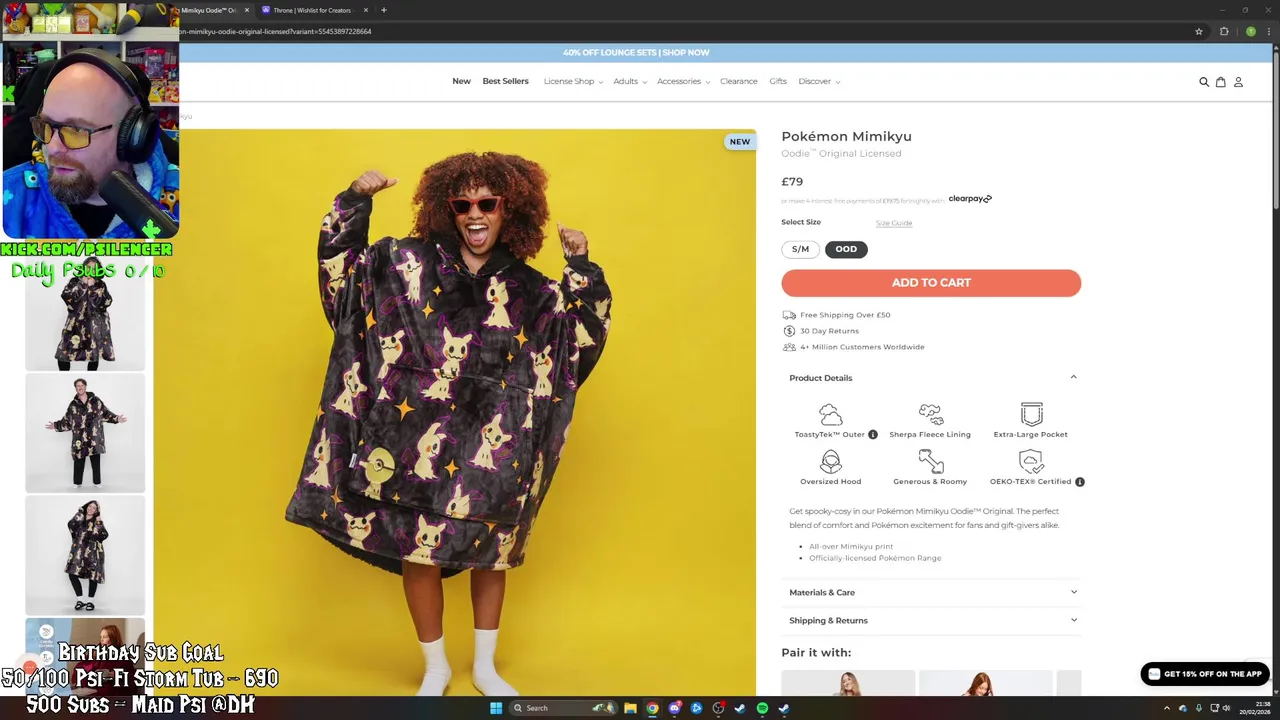Expand the Adults menu
Viewport: 1280px width, 720px height.
pyautogui.click(x=630, y=81)
